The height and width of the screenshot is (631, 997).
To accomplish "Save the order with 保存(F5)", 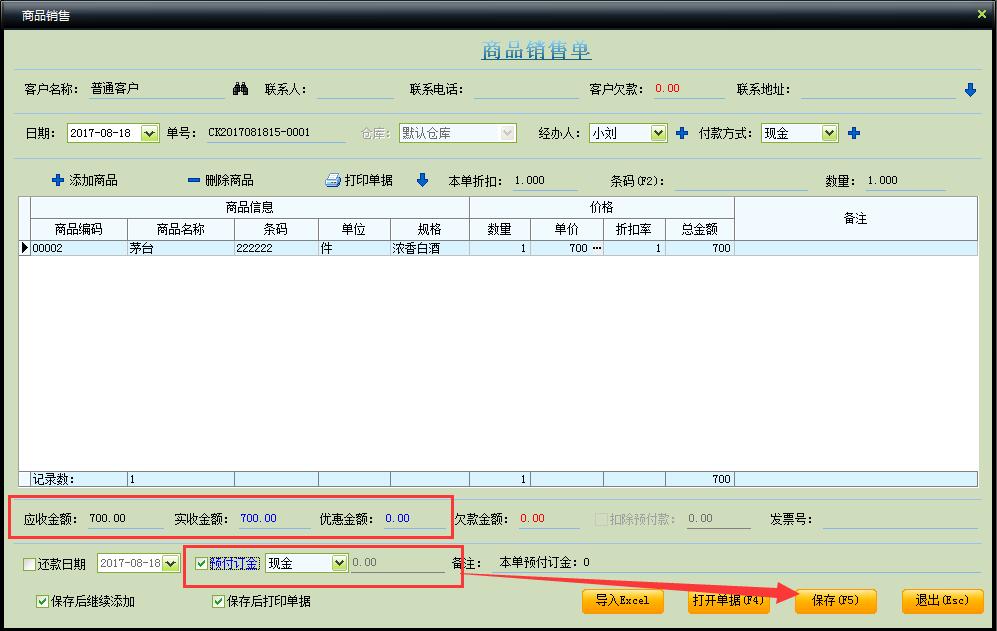I will pyautogui.click(x=835, y=600).
